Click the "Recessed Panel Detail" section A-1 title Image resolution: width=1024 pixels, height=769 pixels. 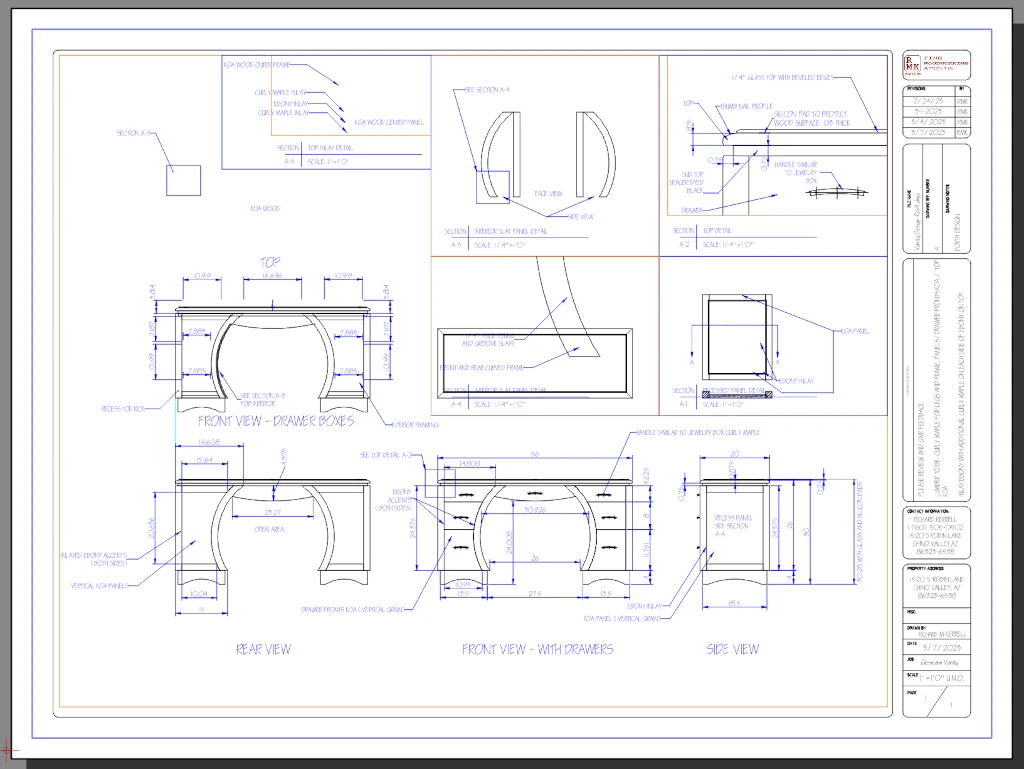click(x=734, y=391)
